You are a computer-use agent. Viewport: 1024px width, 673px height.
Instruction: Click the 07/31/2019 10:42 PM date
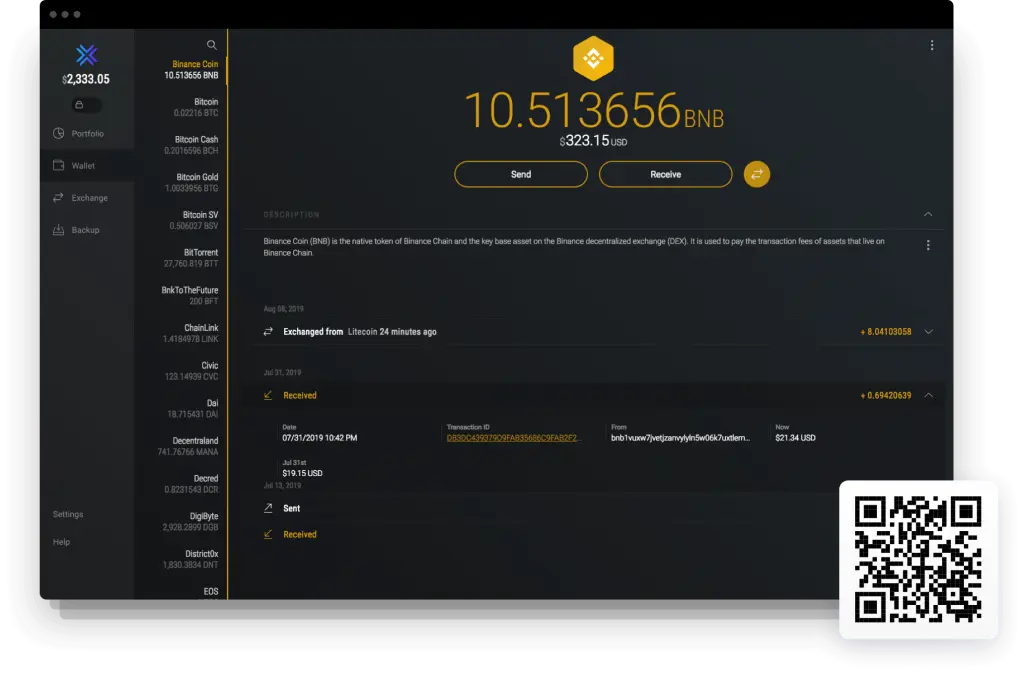click(319, 438)
